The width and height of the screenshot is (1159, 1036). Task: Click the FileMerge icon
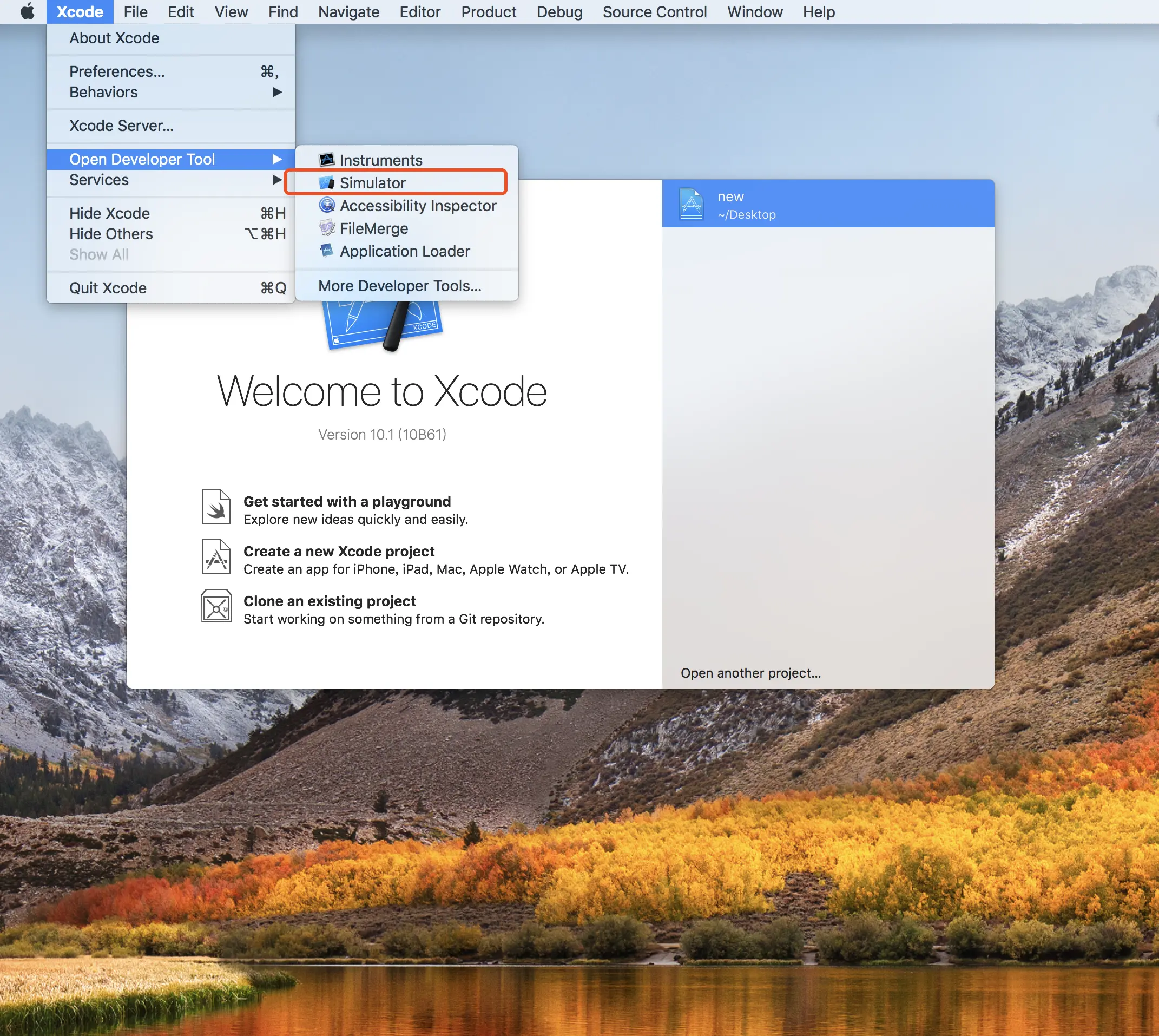(x=326, y=228)
